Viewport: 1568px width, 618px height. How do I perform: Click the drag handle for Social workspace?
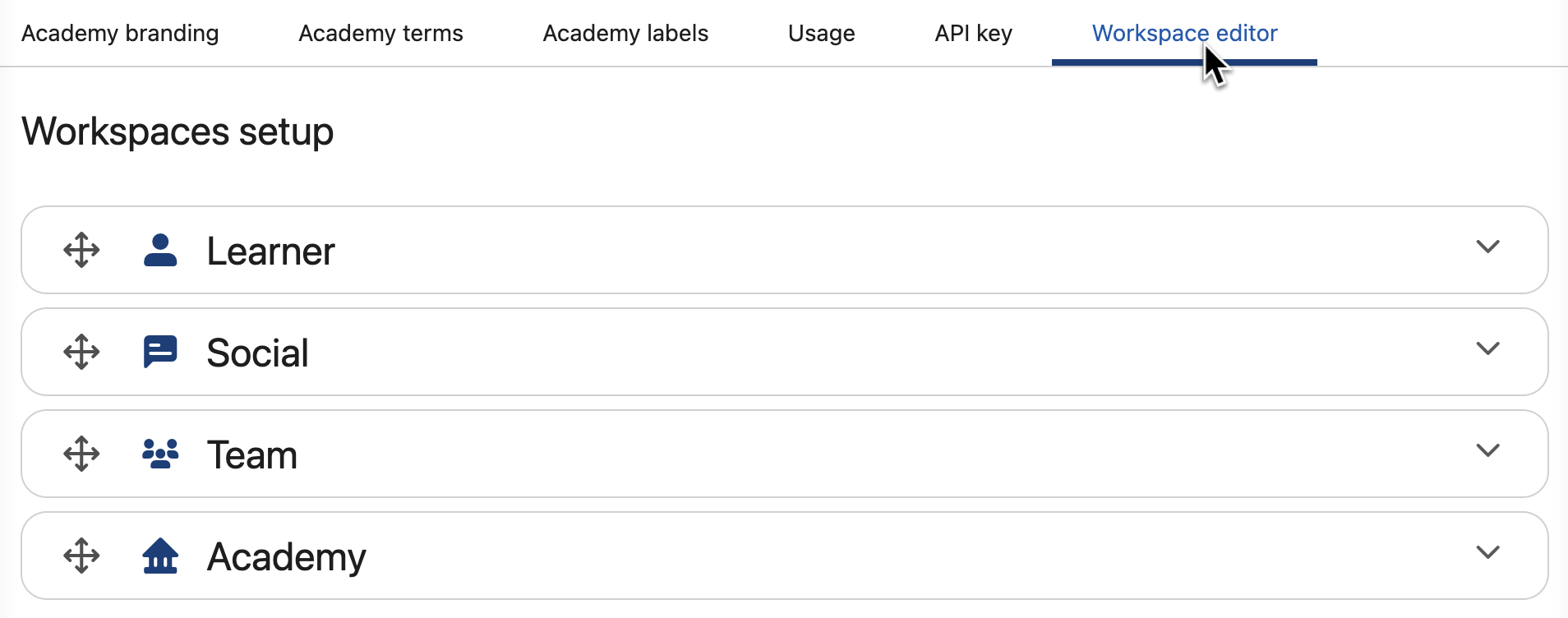pos(81,352)
